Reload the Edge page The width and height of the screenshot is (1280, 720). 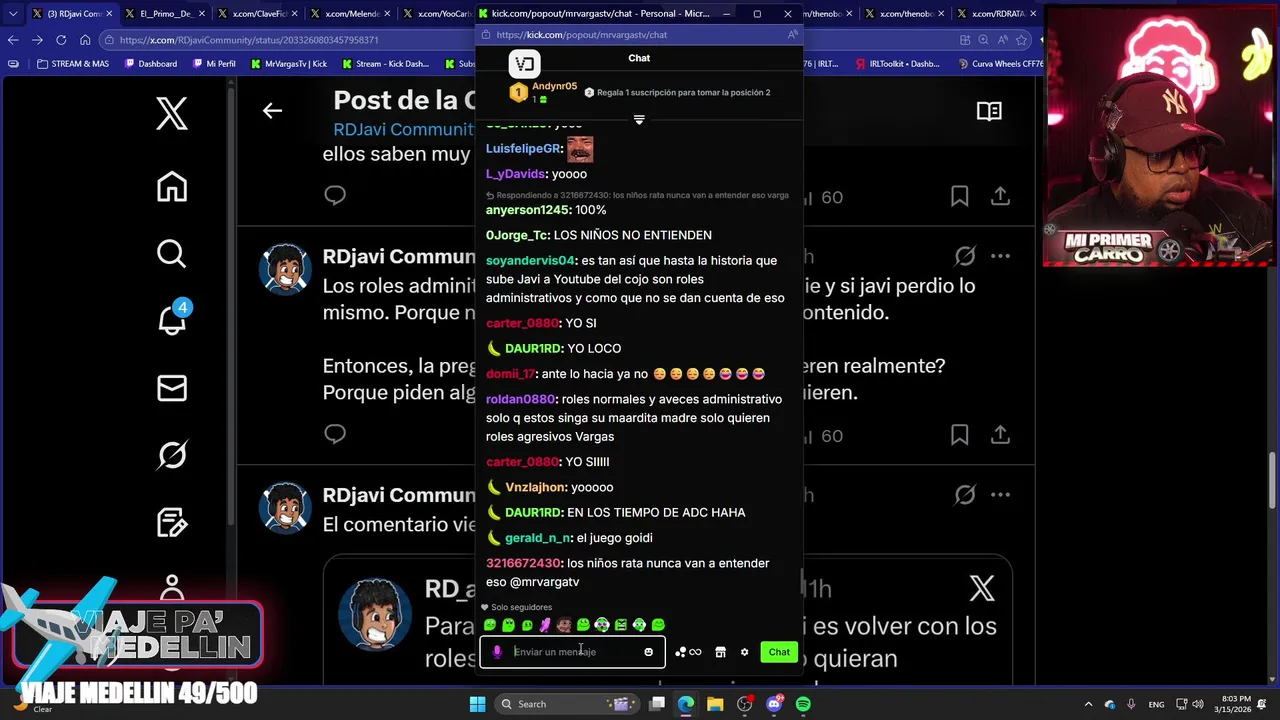61,40
